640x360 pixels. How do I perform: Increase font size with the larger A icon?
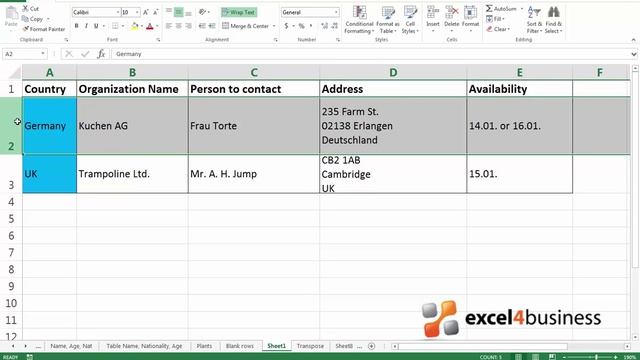coord(146,12)
